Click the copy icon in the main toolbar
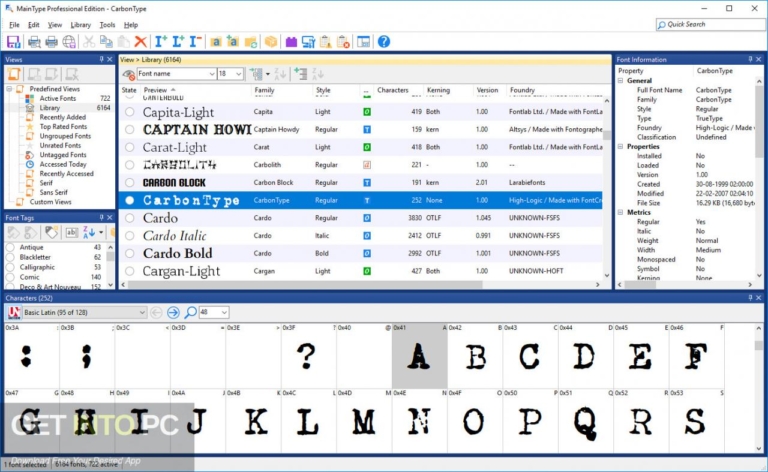Viewport: 768px width, 472px height. pyautogui.click(x=106, y=42)
